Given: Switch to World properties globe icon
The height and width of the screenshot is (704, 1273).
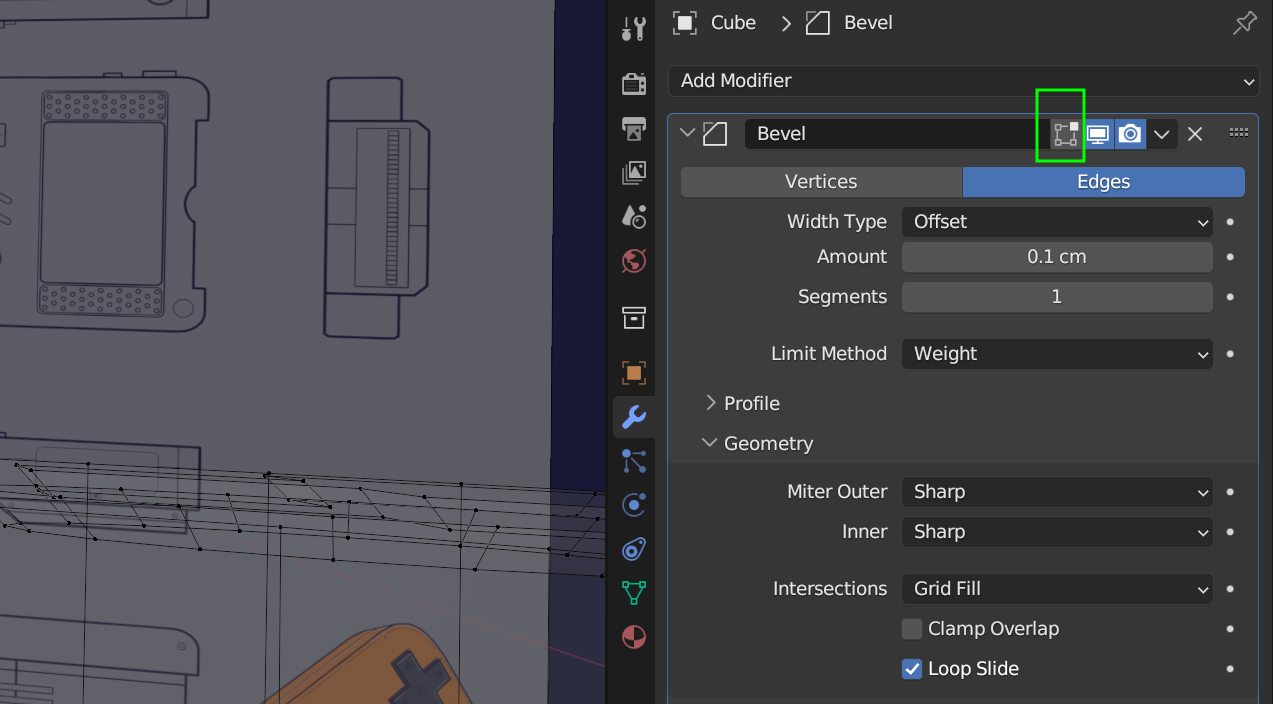Looking at the screenshot, I should tap(633, 261).
